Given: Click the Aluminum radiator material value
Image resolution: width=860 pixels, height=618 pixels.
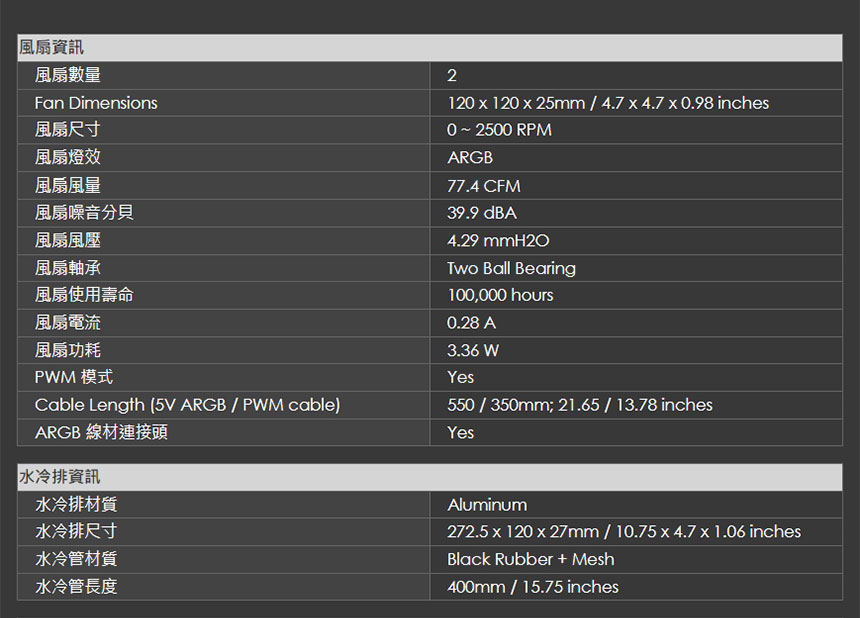Looking at the screenshot, I should 487,504.
